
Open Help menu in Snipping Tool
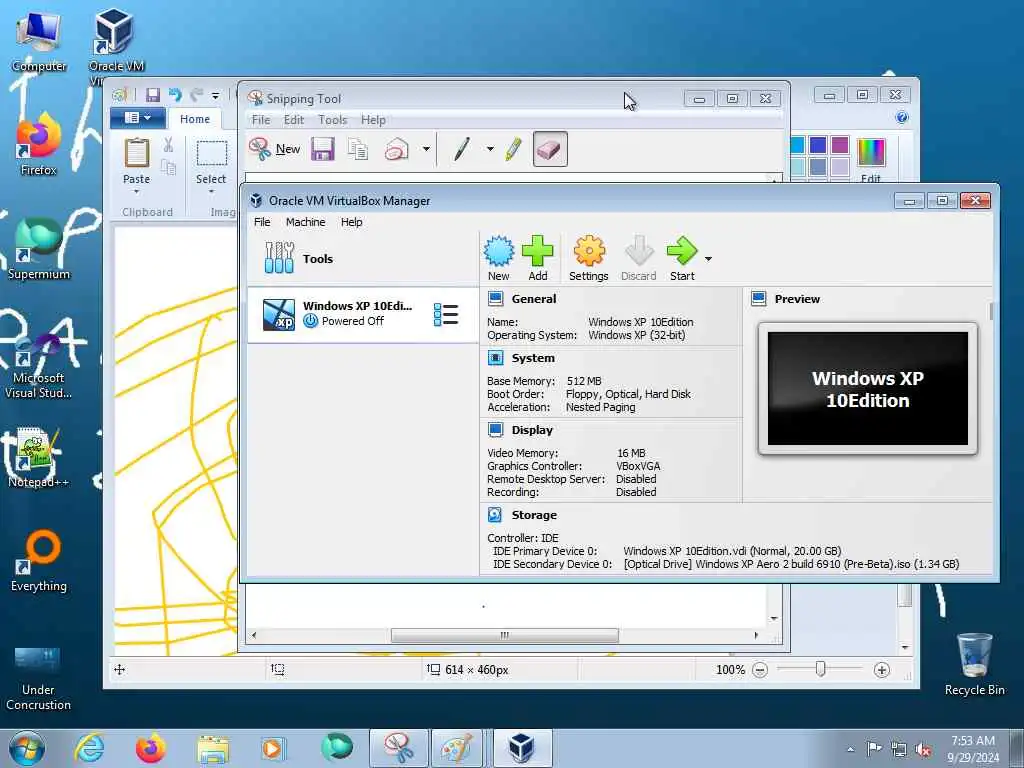click(x=373, y=120)
